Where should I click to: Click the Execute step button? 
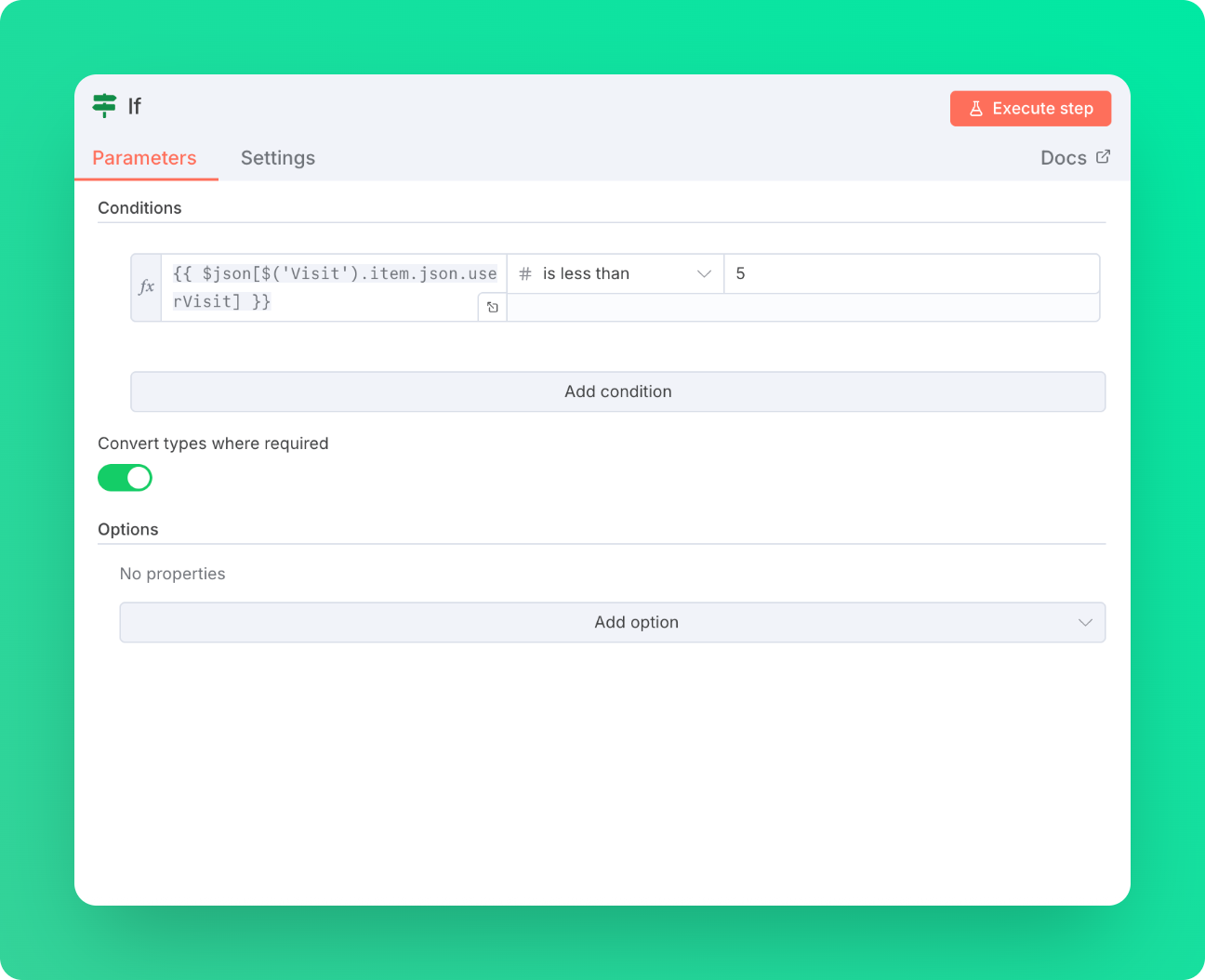point(1030,108)
